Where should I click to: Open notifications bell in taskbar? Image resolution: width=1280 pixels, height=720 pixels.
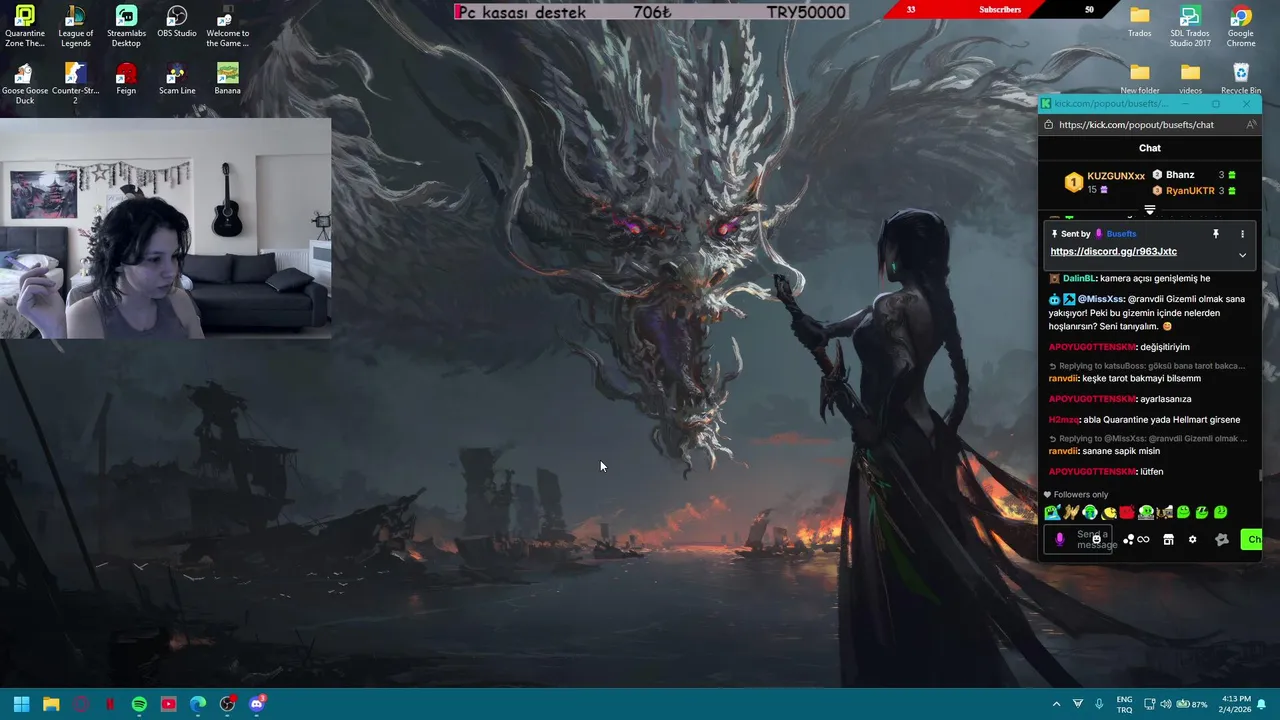[1262, 704]
